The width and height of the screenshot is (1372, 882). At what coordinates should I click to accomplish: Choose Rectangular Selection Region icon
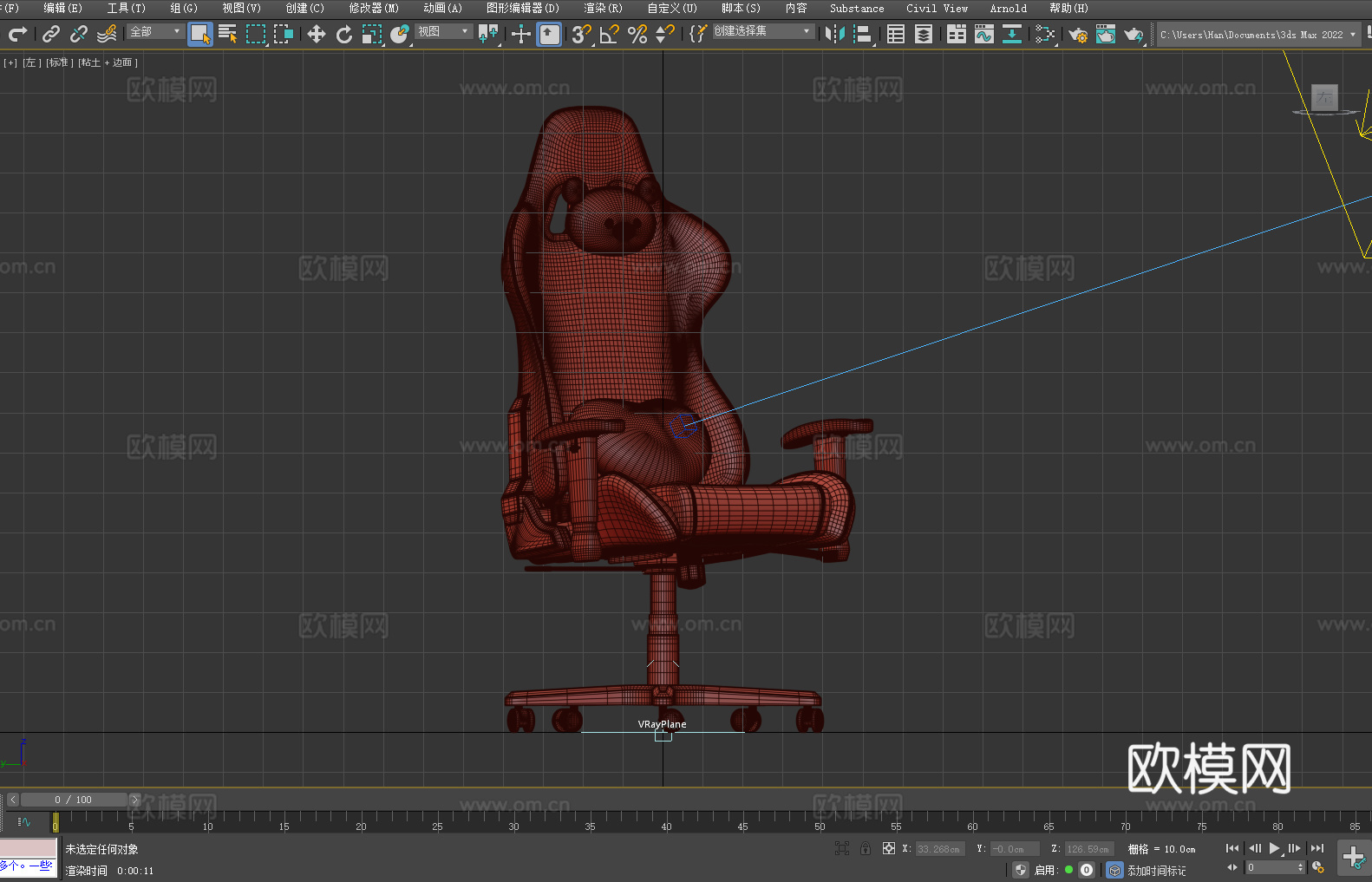[x=256, y=34]
